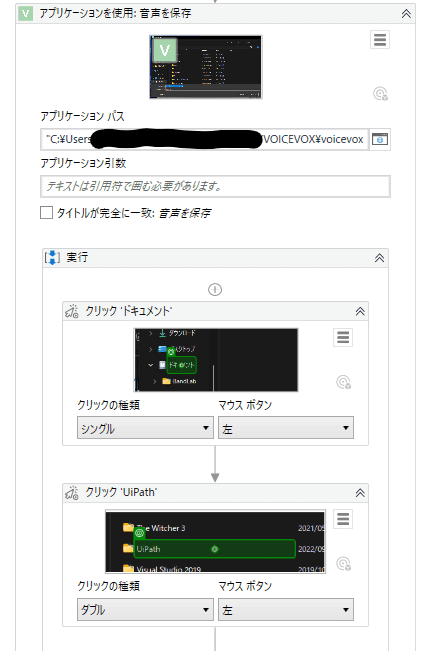This screenshot has height=651, width=428.
Task: Click the 実行 sequence icon
Action: (x=52, y=257)
